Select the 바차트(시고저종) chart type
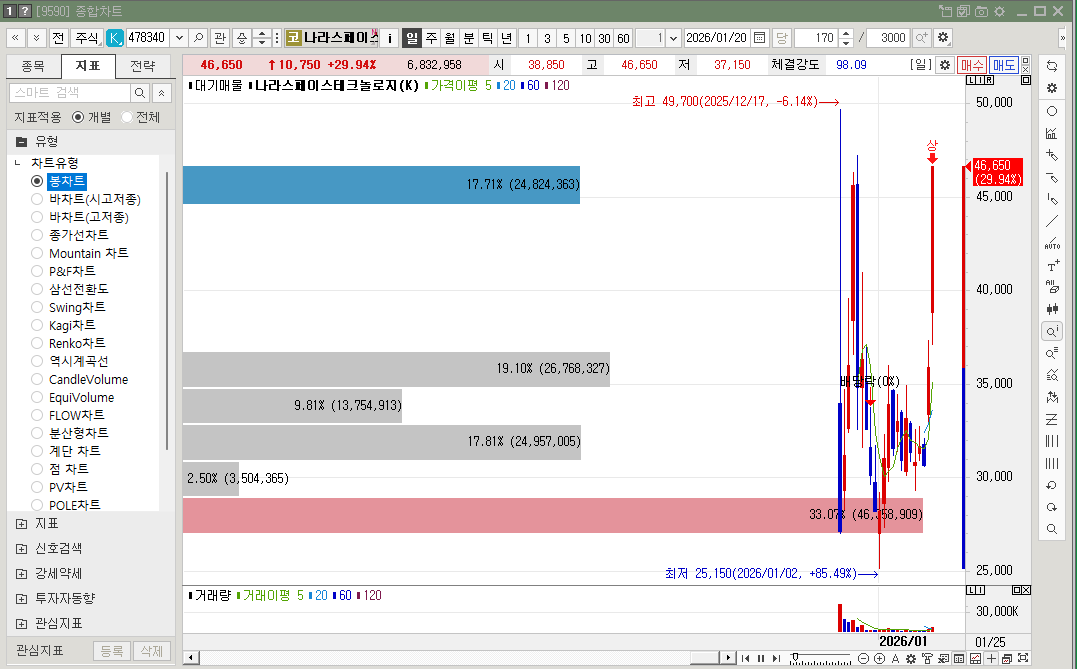 tap(37, 199)
